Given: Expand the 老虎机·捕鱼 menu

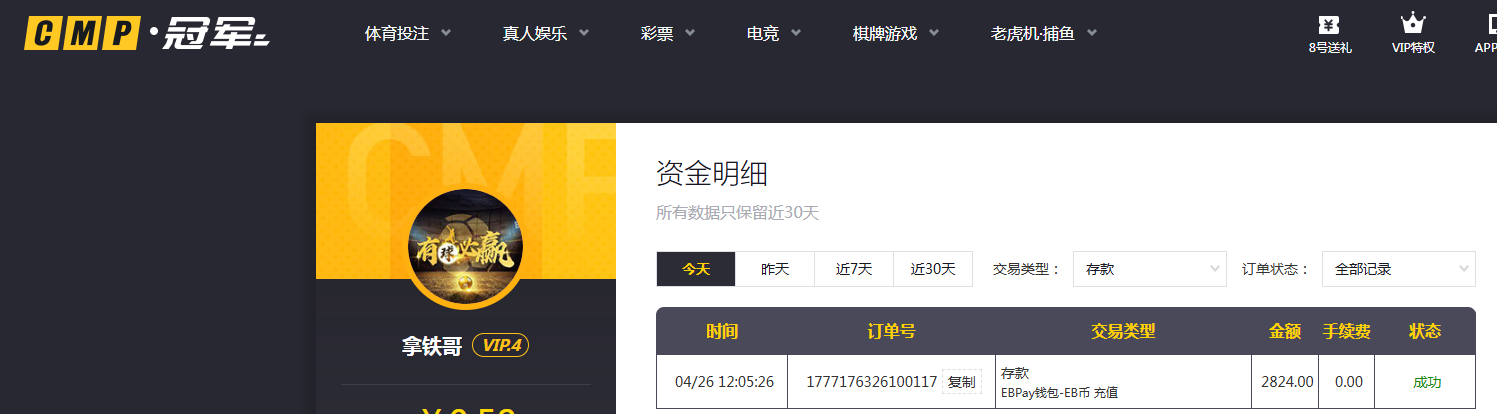Looking at the screenshot, I should 1044,33.
